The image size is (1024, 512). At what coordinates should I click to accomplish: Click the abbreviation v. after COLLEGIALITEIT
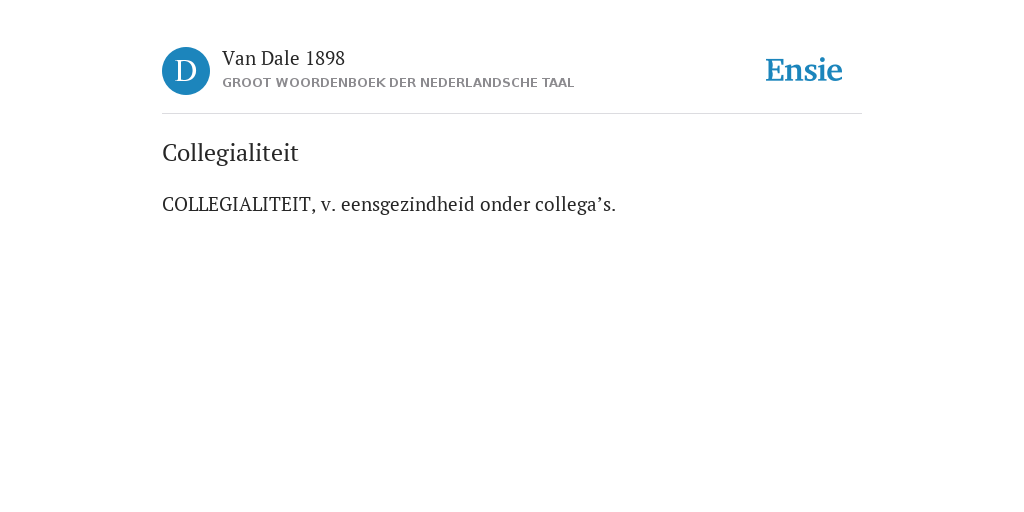point(328,205)
